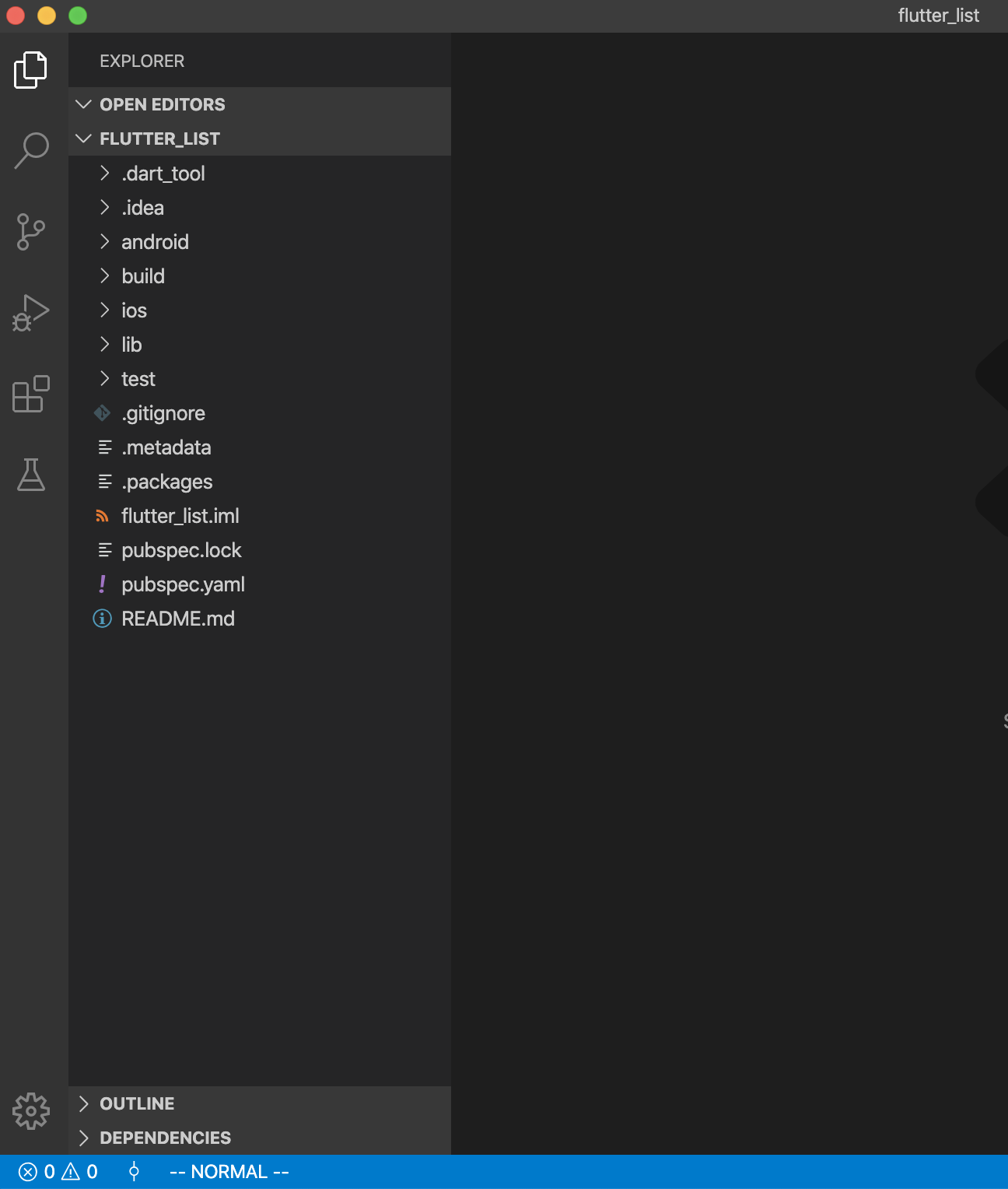Viewport: 1008px width, 1189px height.
Task: Click the flutter_list window title
Action: pyautogui.click(x=938, y=16)
